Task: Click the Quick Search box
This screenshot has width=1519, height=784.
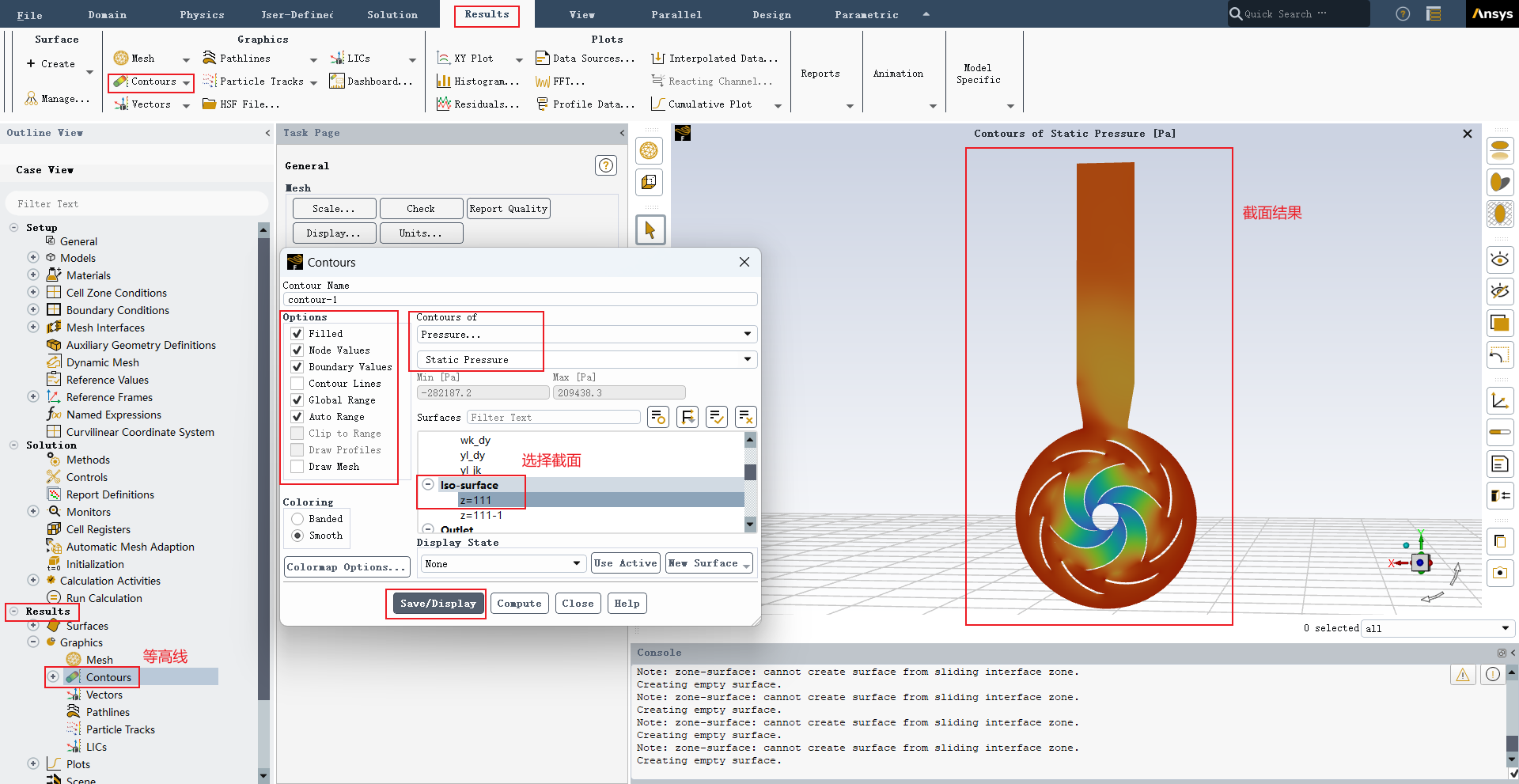Action: click(1299, 13)
